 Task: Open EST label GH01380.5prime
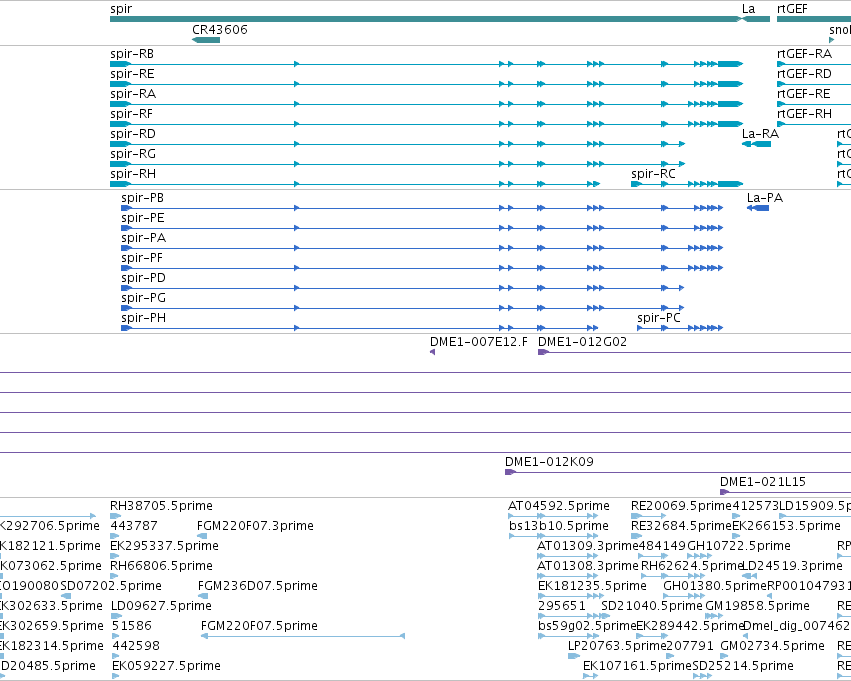715,586
